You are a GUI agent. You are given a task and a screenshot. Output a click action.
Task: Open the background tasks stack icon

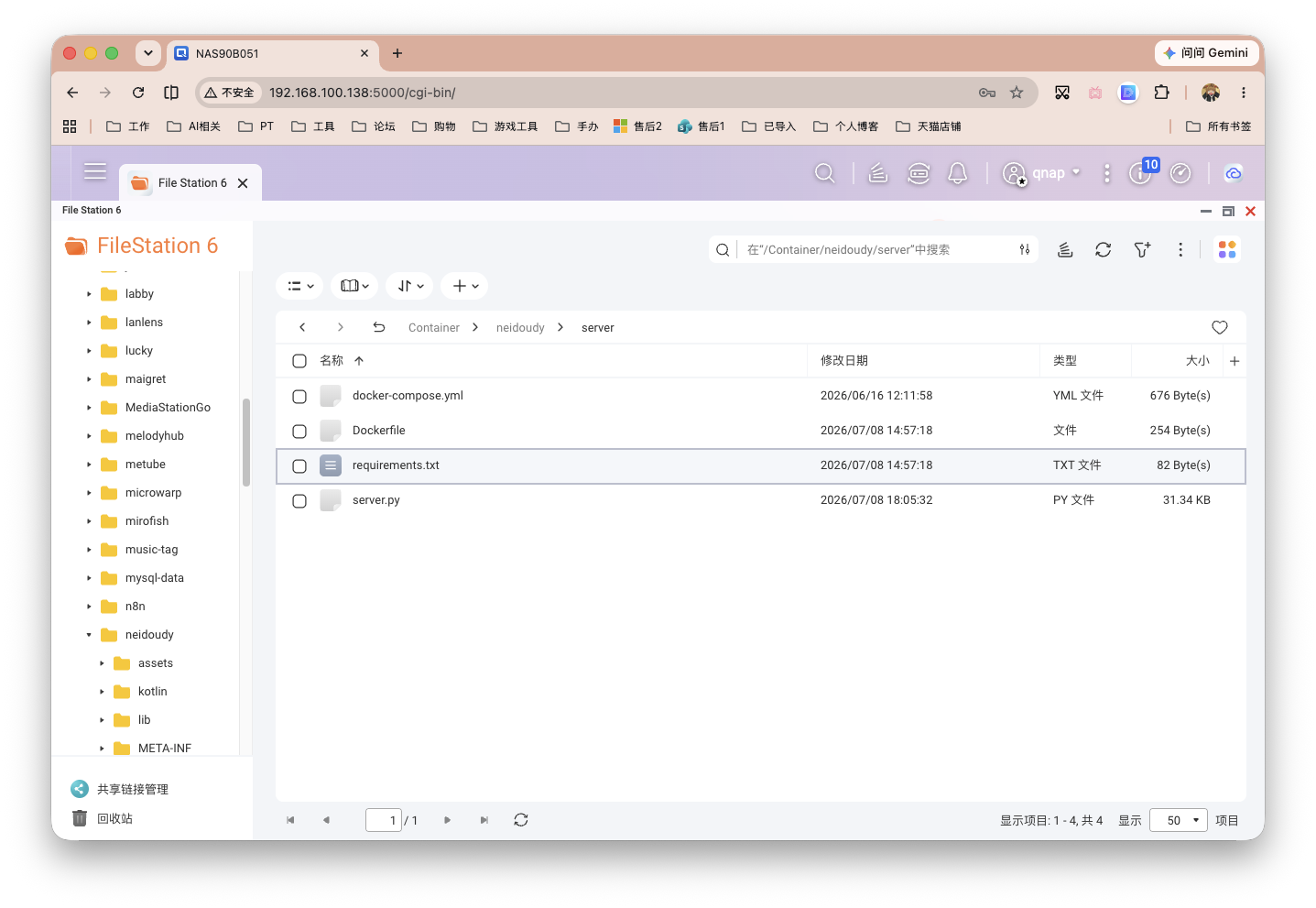click(878, 173)
